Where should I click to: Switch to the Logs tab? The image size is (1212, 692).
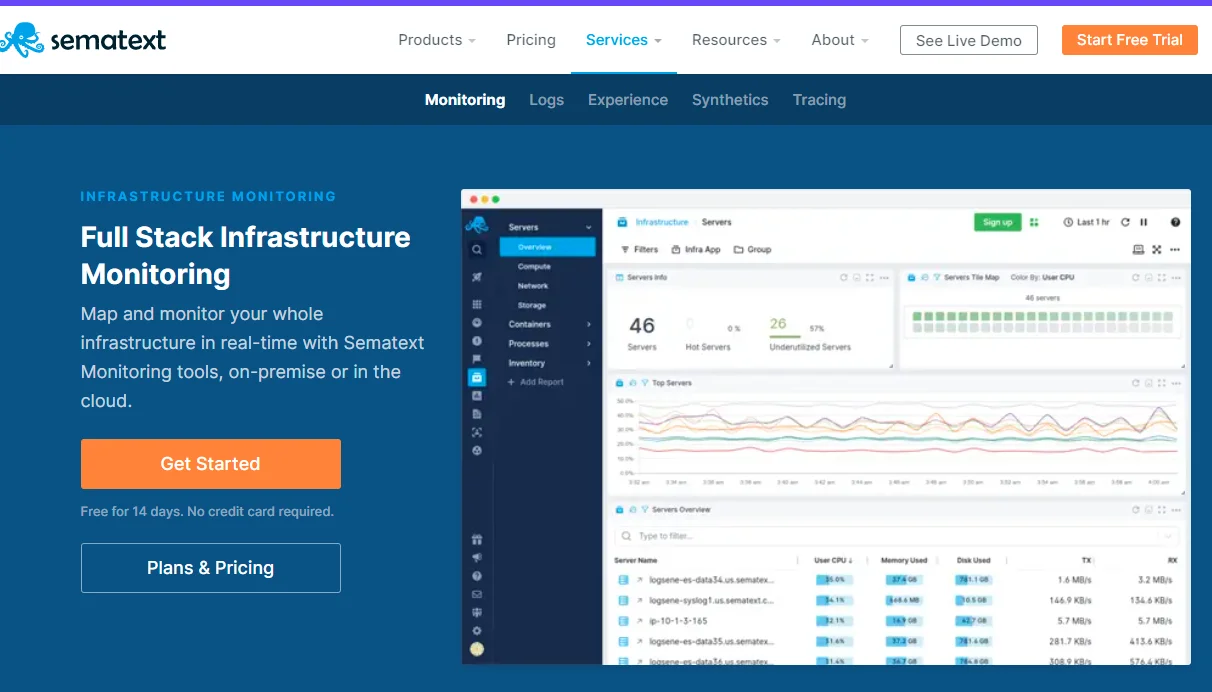coord(547,100)
